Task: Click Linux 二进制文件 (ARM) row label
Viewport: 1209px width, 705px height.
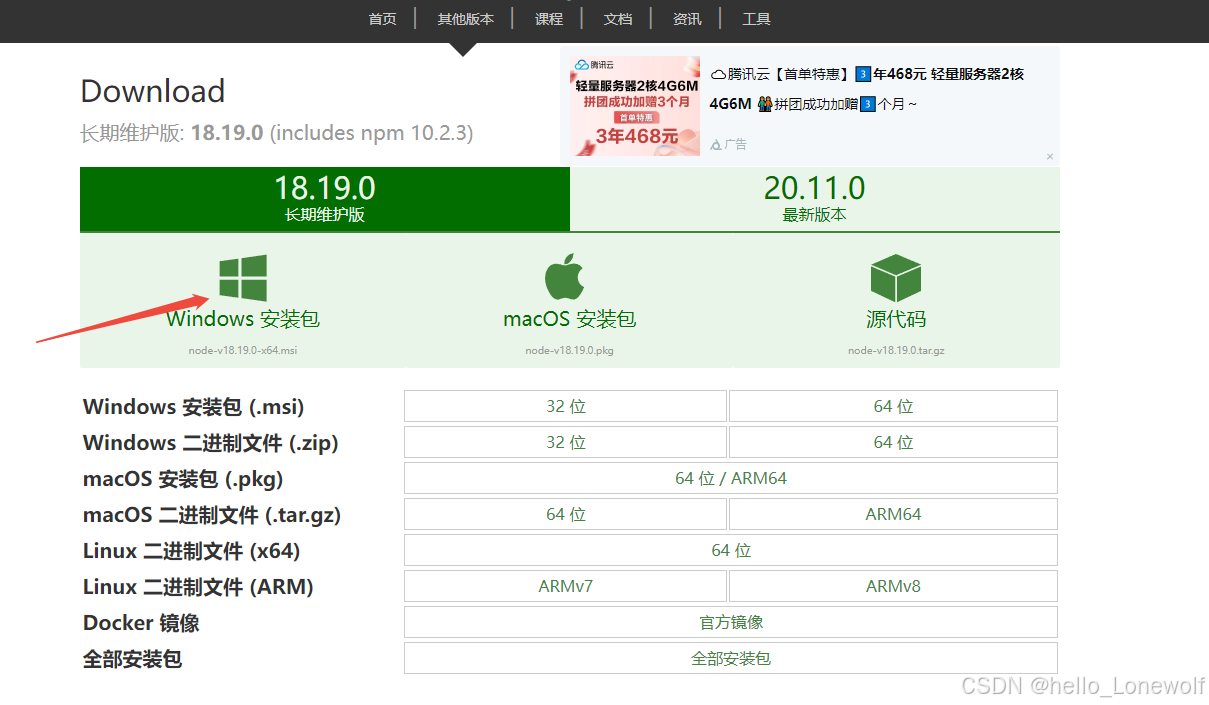Action: click(x=198, y=587)
